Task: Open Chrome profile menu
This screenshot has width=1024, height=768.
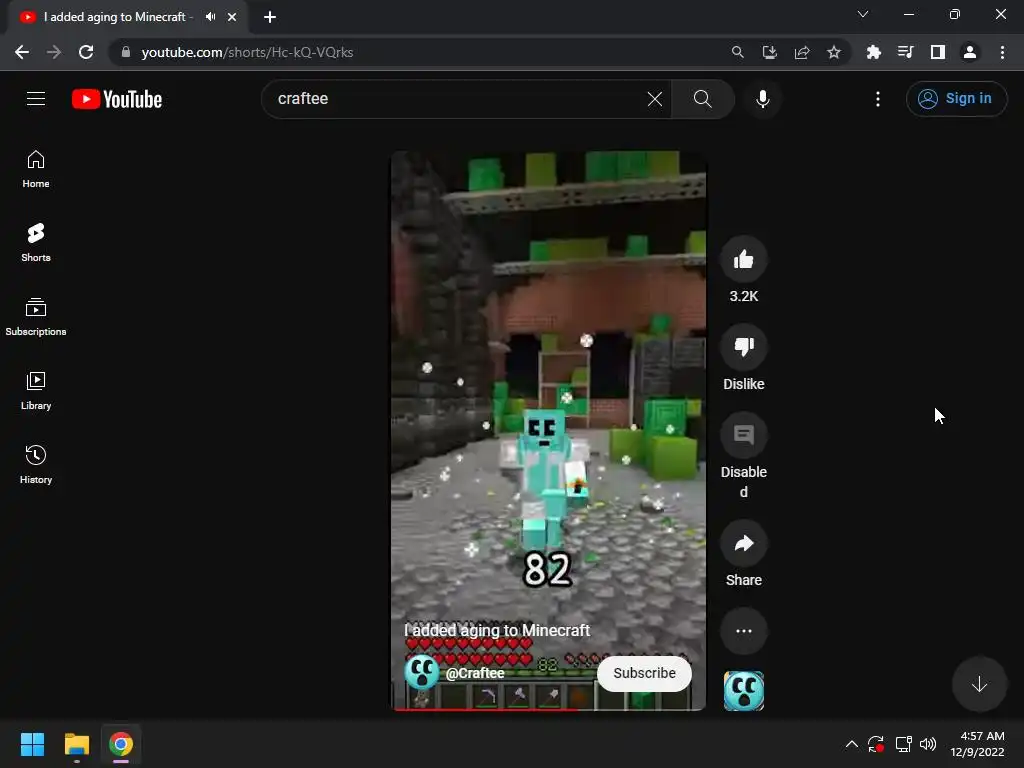Action: pos(970,52)
